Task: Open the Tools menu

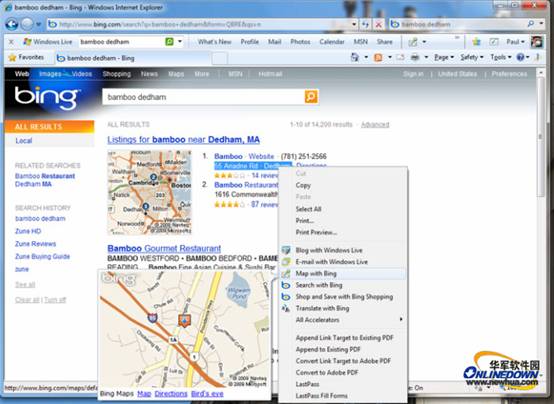Action: (x=501, y=57)
